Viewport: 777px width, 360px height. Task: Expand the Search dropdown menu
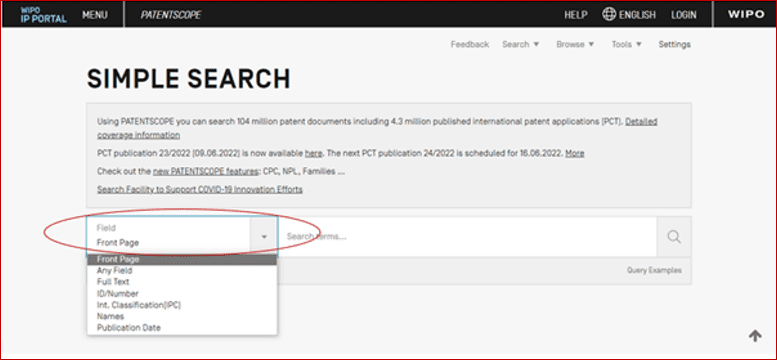coord(520,44)
